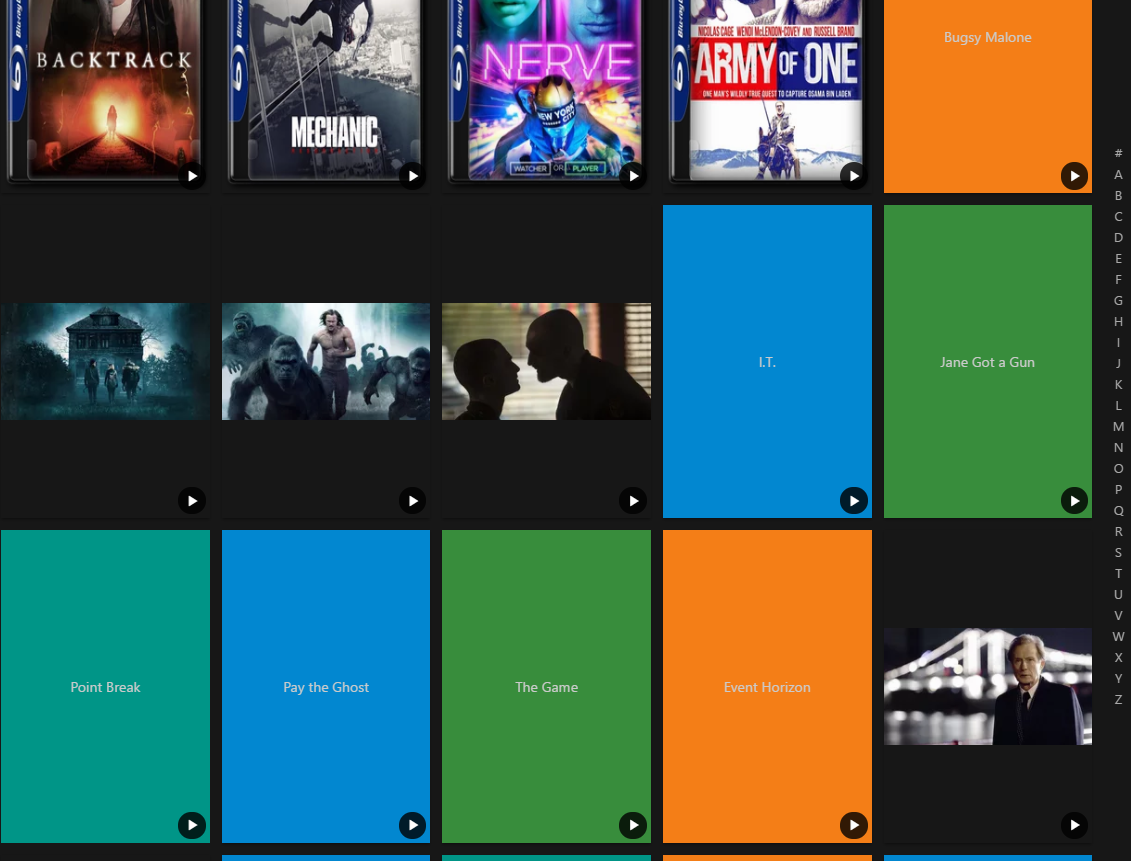Viewport: 1131px width, 861px height.
Task: Jump to letter I in alphabet index
Action: [1118, 343]
